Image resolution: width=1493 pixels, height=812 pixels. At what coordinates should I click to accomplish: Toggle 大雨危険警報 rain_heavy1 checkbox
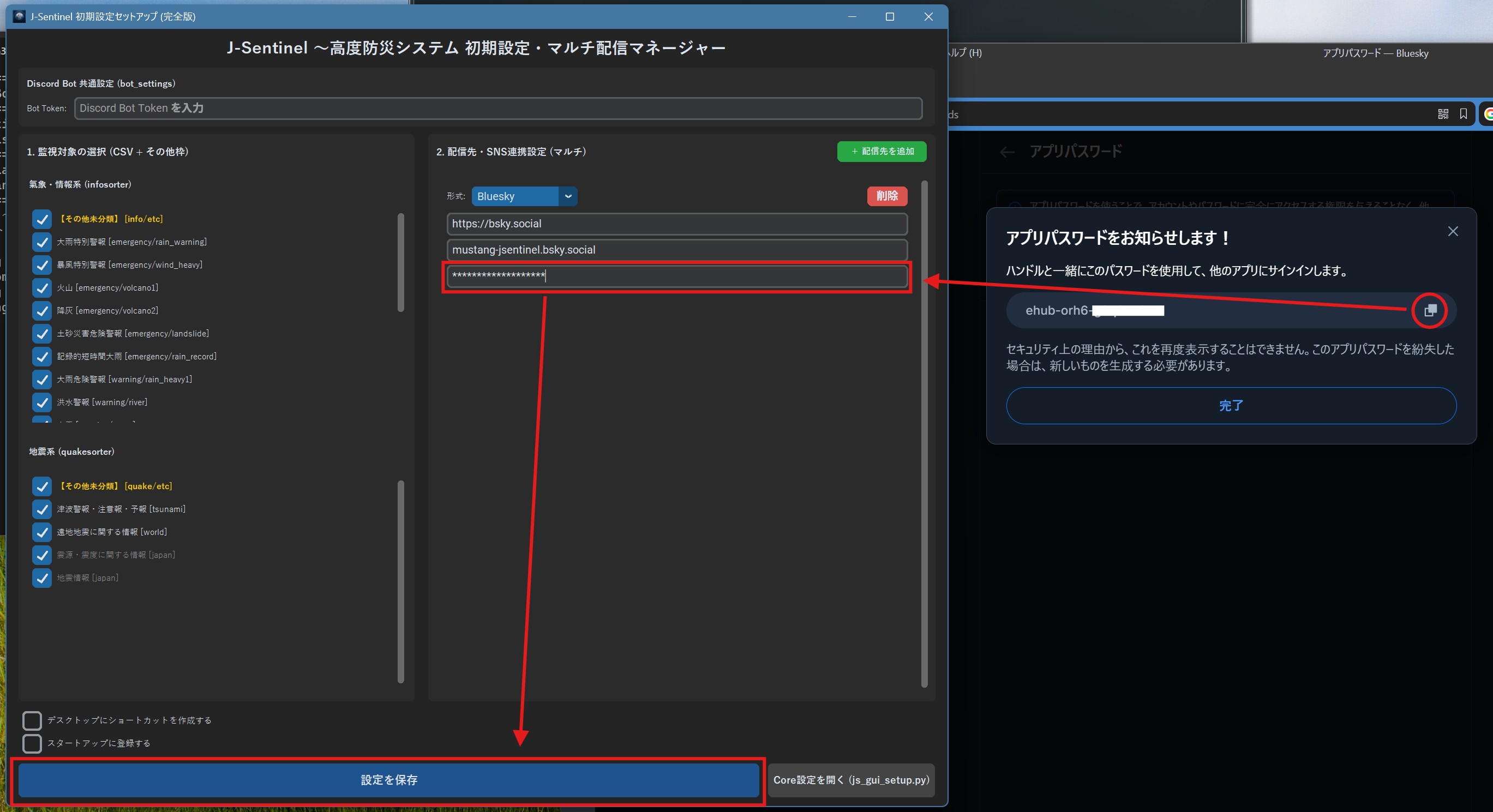(x=41, y=379)
